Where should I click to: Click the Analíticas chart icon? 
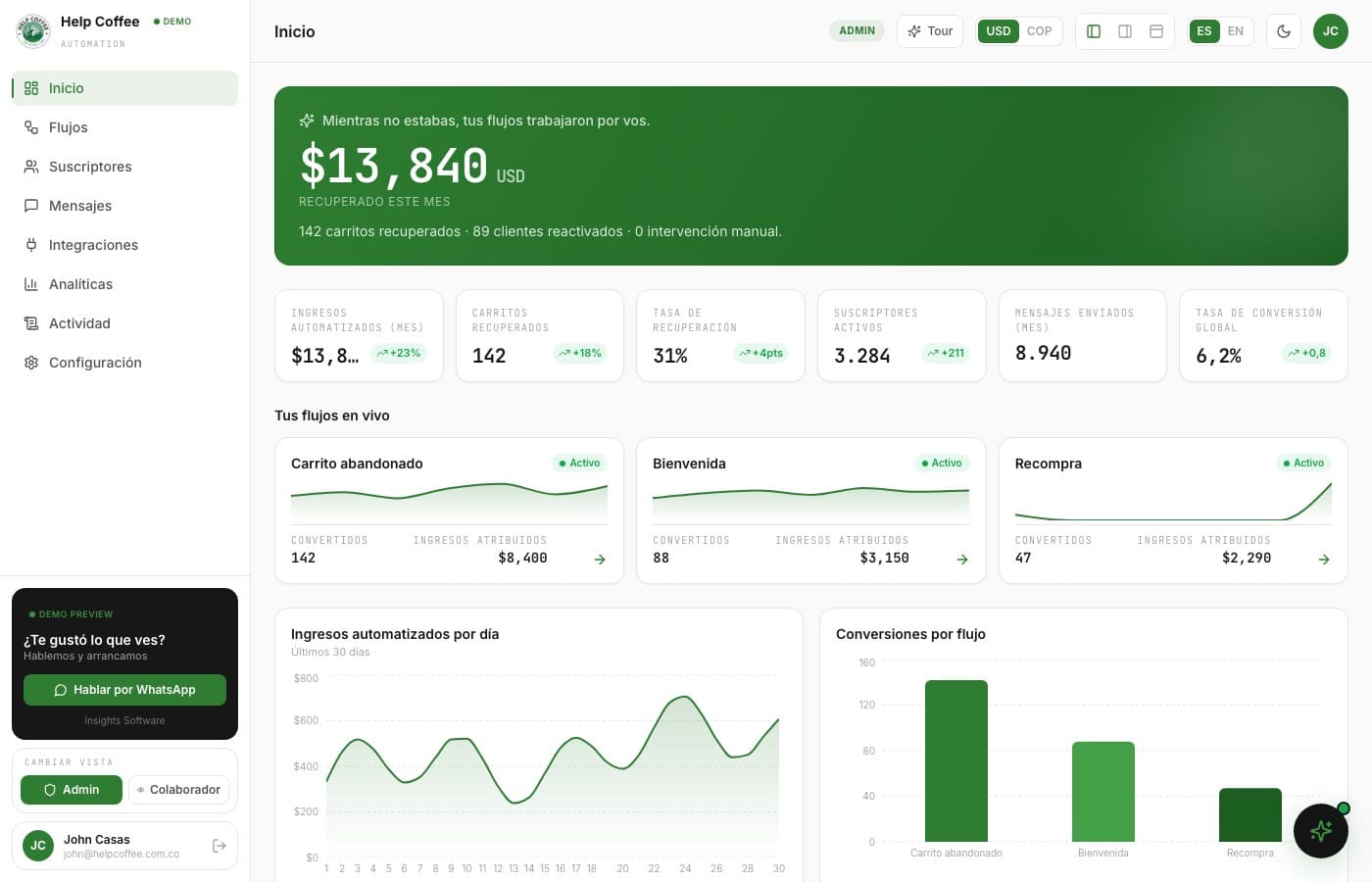coord(31,284)
